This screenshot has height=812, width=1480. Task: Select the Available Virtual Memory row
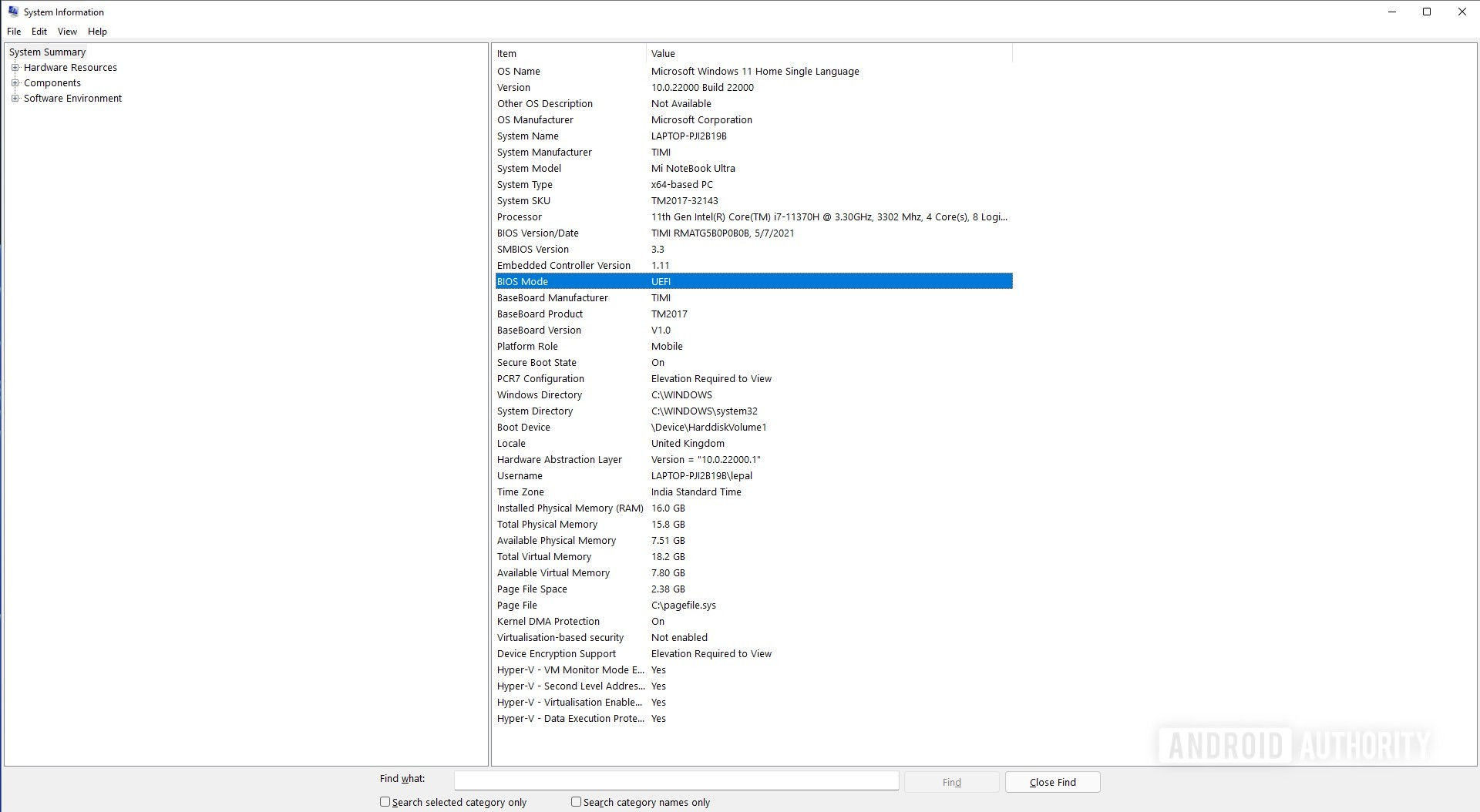[x=753, y=572]
